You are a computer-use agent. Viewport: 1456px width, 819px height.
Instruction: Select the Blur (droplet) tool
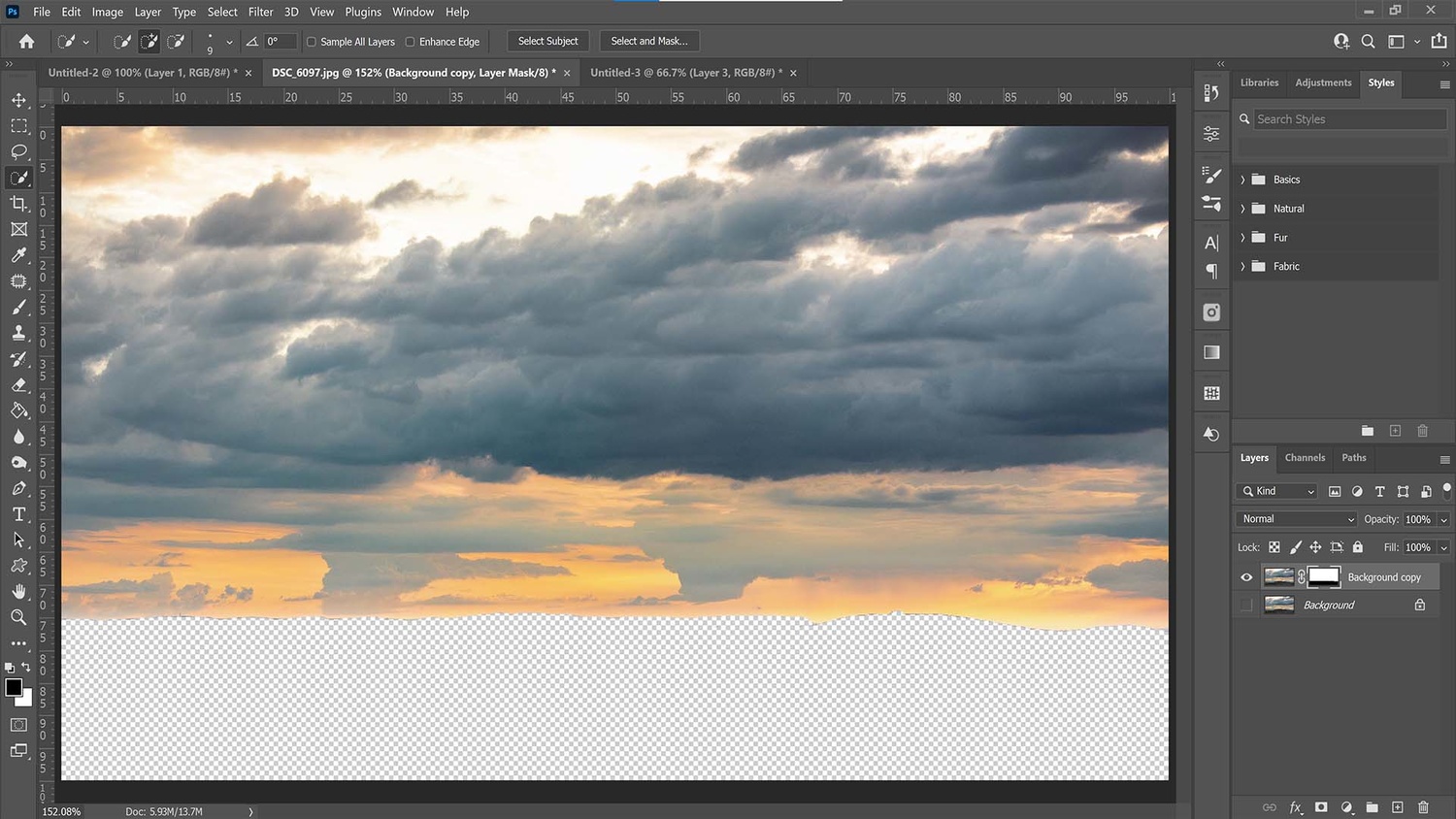click(x=18, y=437)
